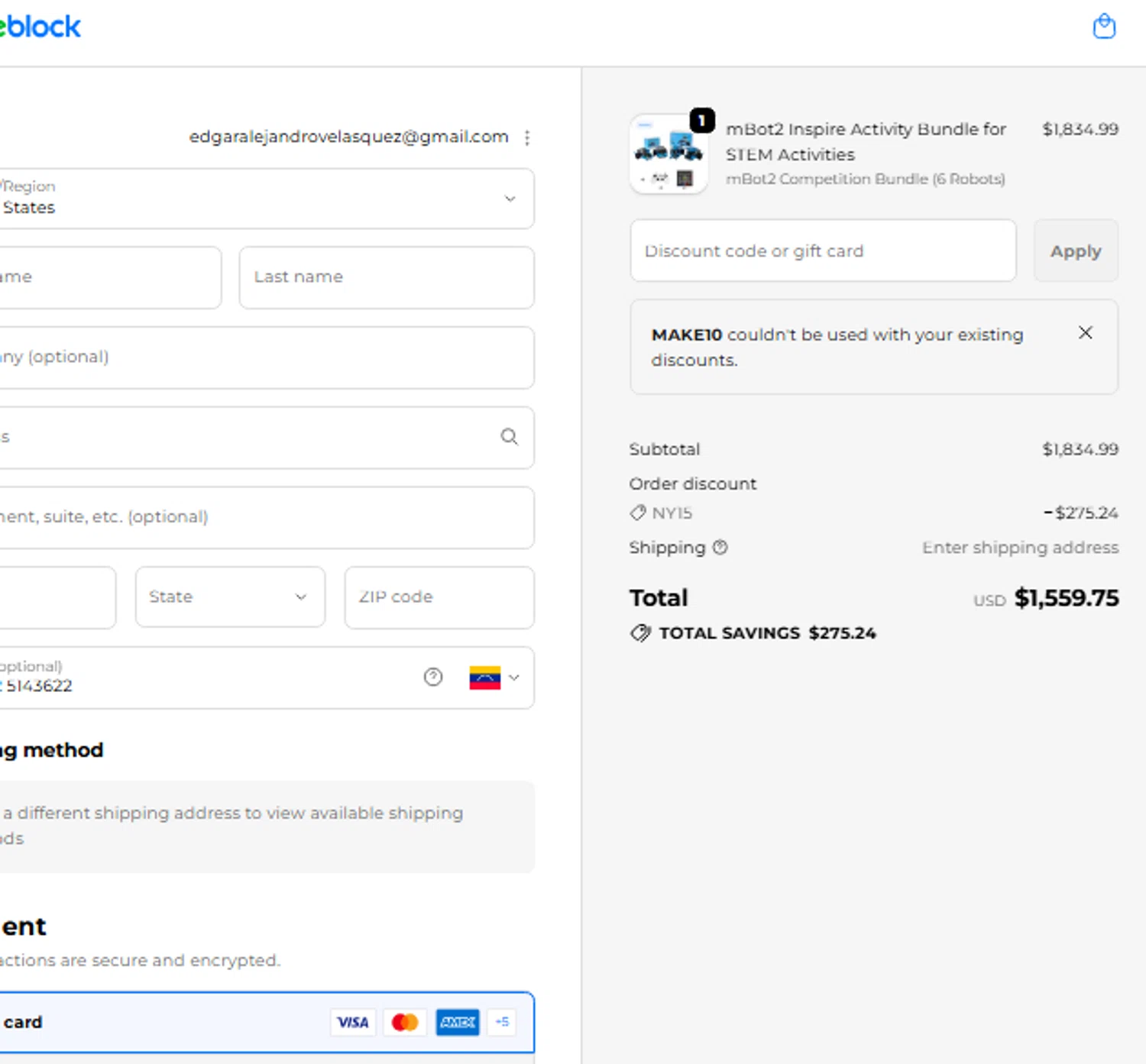The height and width of the screenshot is (1064, 1146).
Task: Click the mBot2 Inspire Activity Bundle title
Action: tap(866, 141)
